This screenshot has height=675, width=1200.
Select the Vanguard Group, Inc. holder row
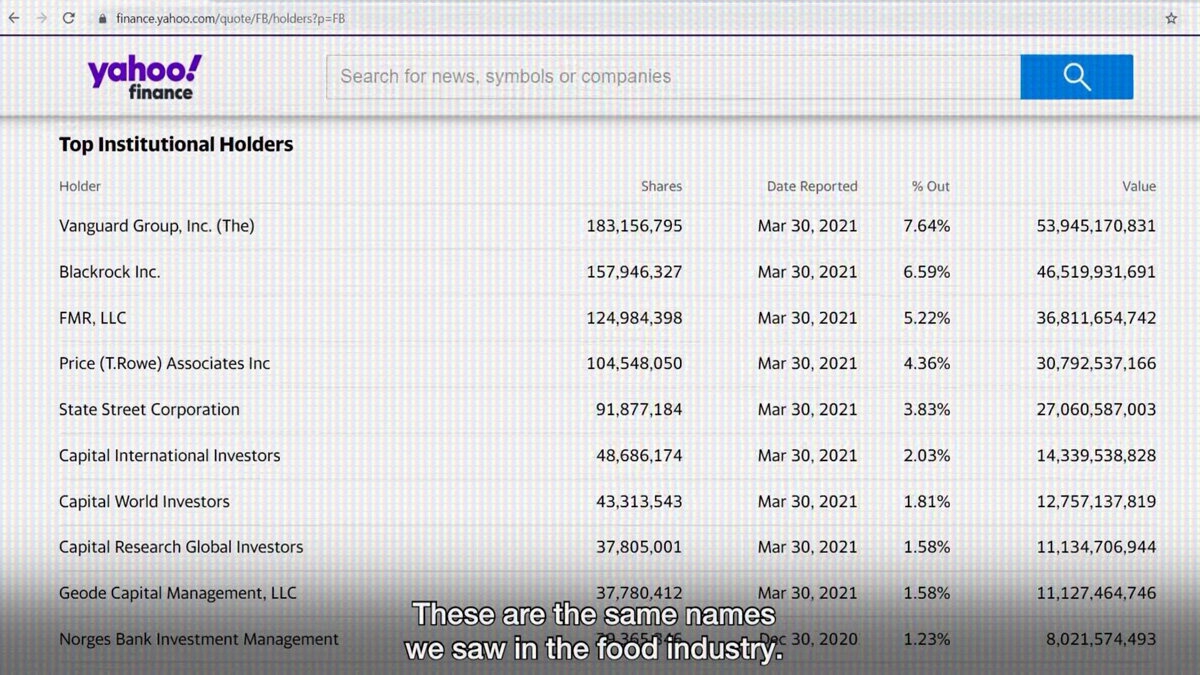tap(157, 226)
